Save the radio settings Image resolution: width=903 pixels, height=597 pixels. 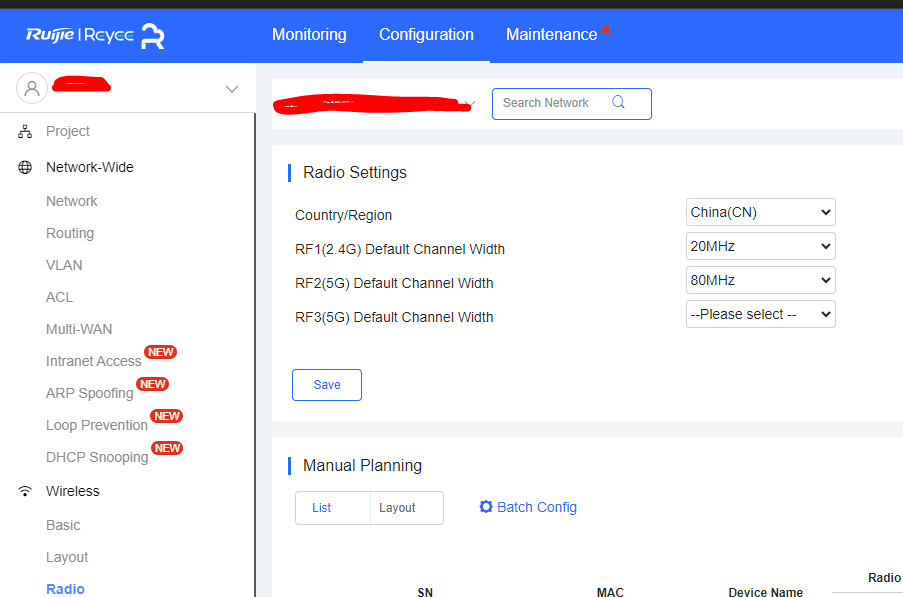pyautogui.click(x=326, y=385)
